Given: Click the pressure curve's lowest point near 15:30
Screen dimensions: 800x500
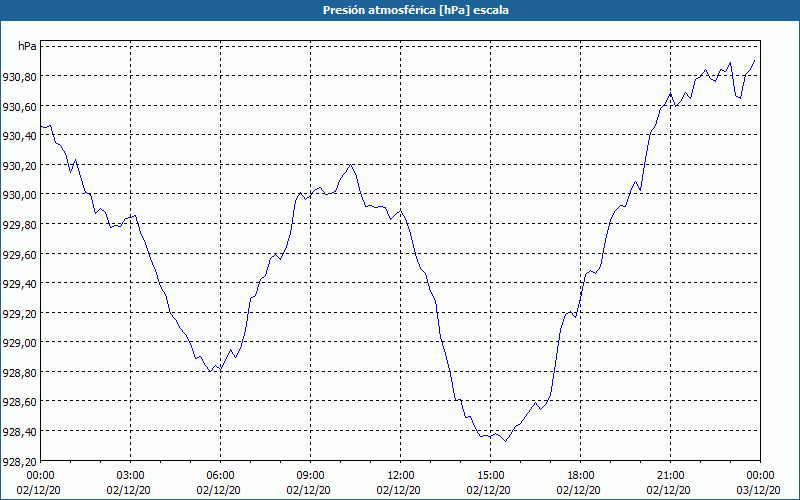Looking at the screenshot, I should (x=506, y=441).
